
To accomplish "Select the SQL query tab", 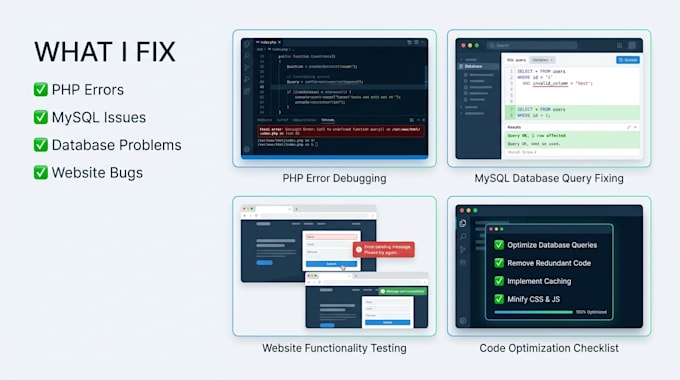I will (x=517, y=60).
